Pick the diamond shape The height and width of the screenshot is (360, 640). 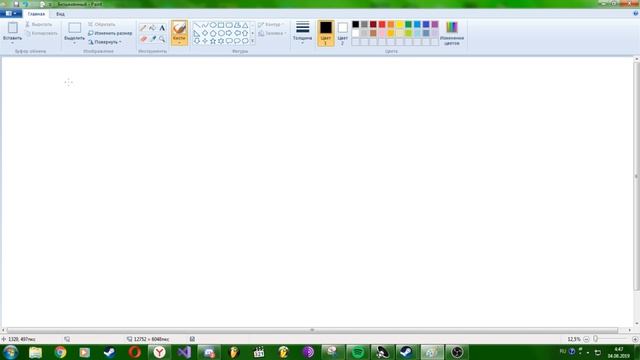tap(205, 33)
